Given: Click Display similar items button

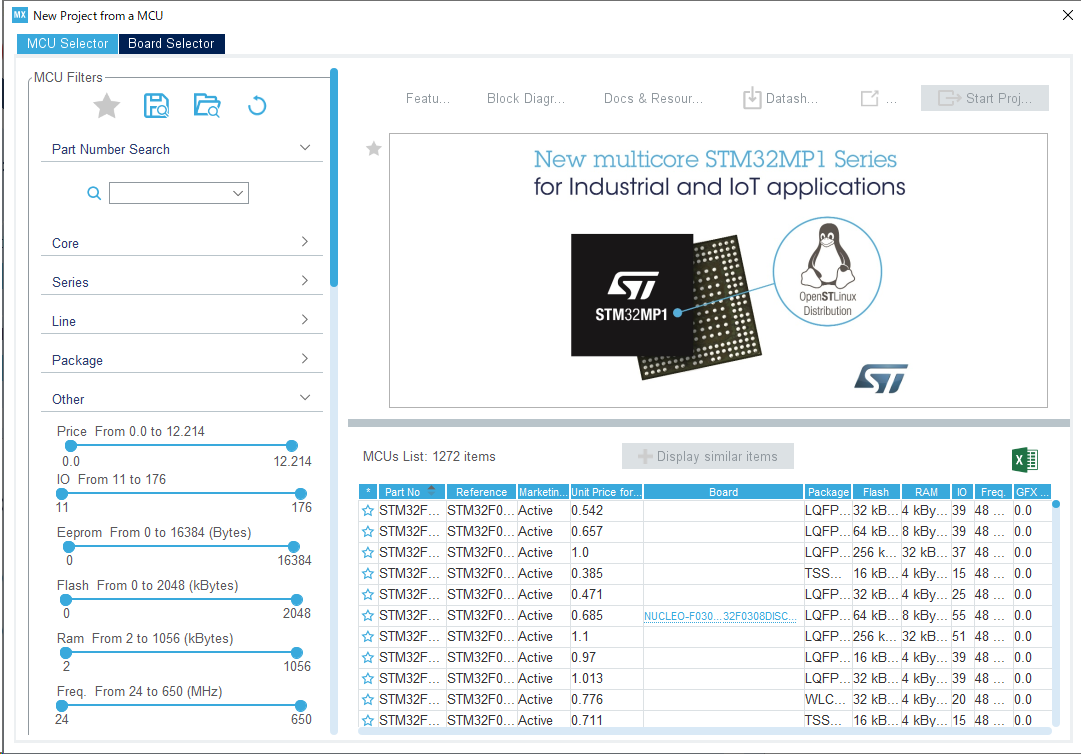Looking at the screenshot, I should click(x=707, y=456).
